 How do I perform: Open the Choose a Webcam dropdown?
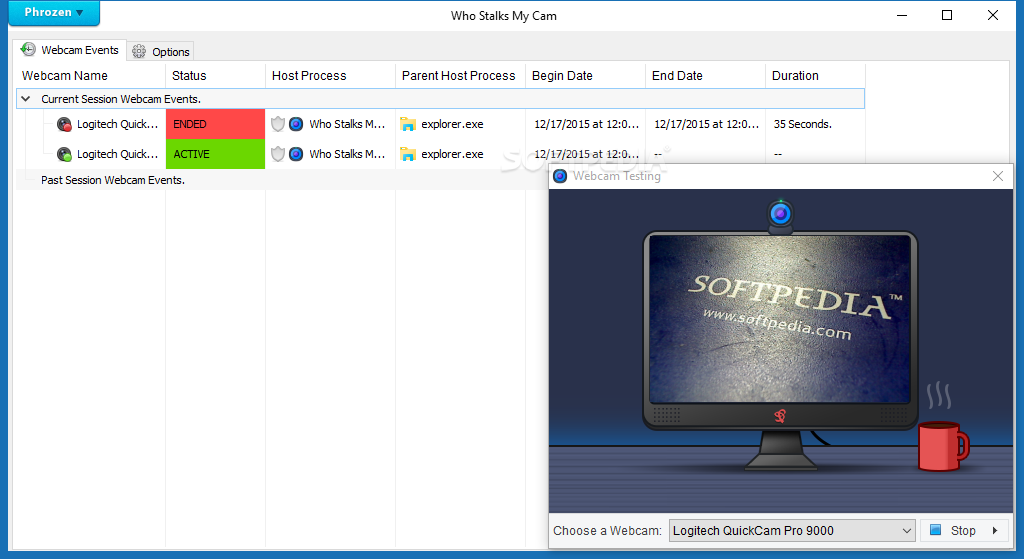pos(792,531)
